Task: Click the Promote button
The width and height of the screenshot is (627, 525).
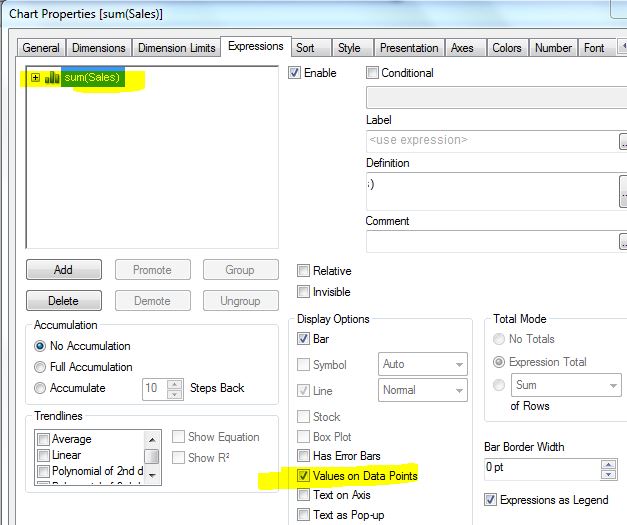Action: click(x=152, y=269)
